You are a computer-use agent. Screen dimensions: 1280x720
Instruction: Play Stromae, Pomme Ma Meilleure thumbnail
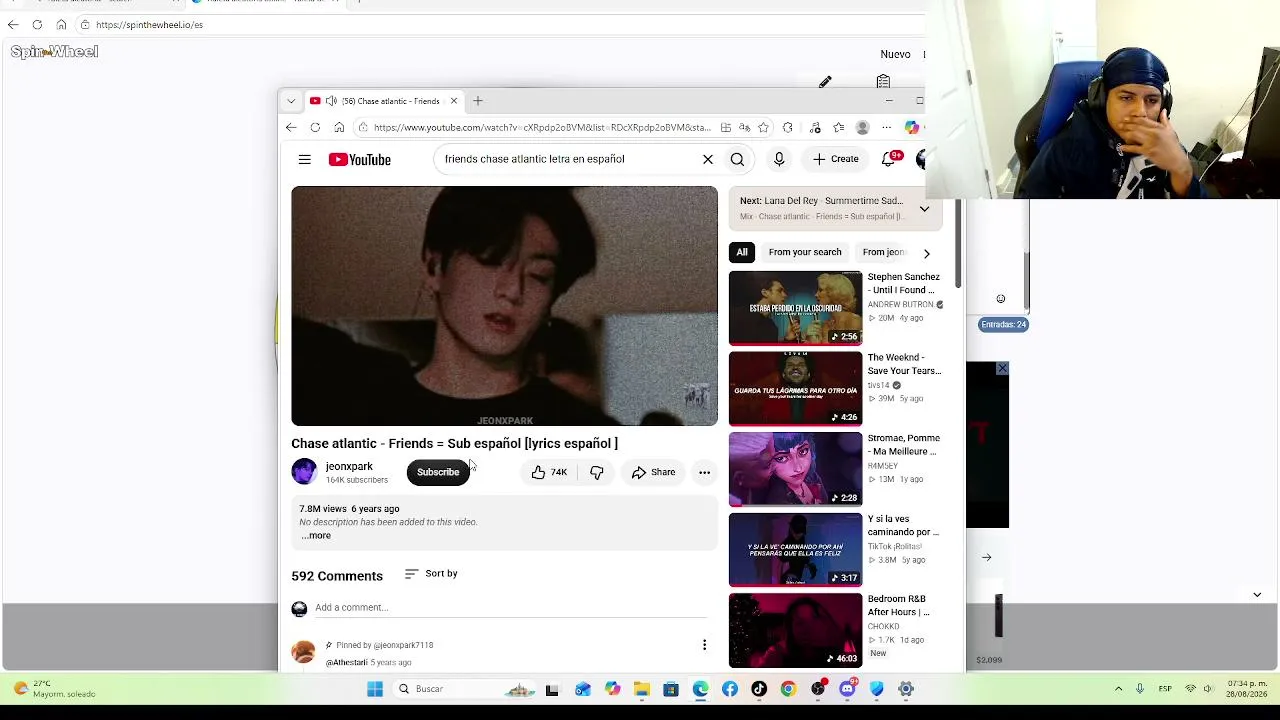(795, 469)
